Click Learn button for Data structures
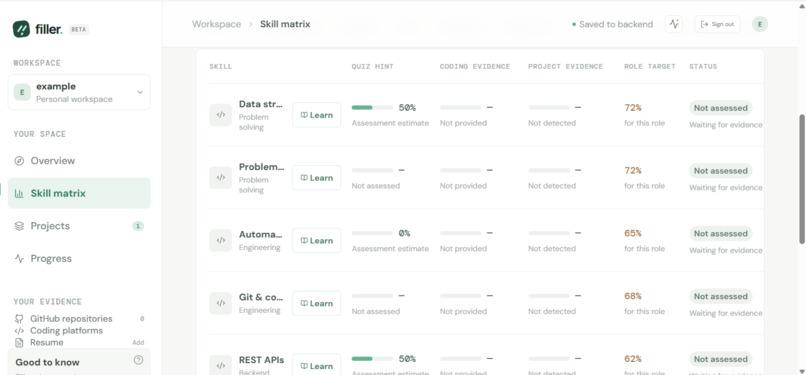 (317, 115)
